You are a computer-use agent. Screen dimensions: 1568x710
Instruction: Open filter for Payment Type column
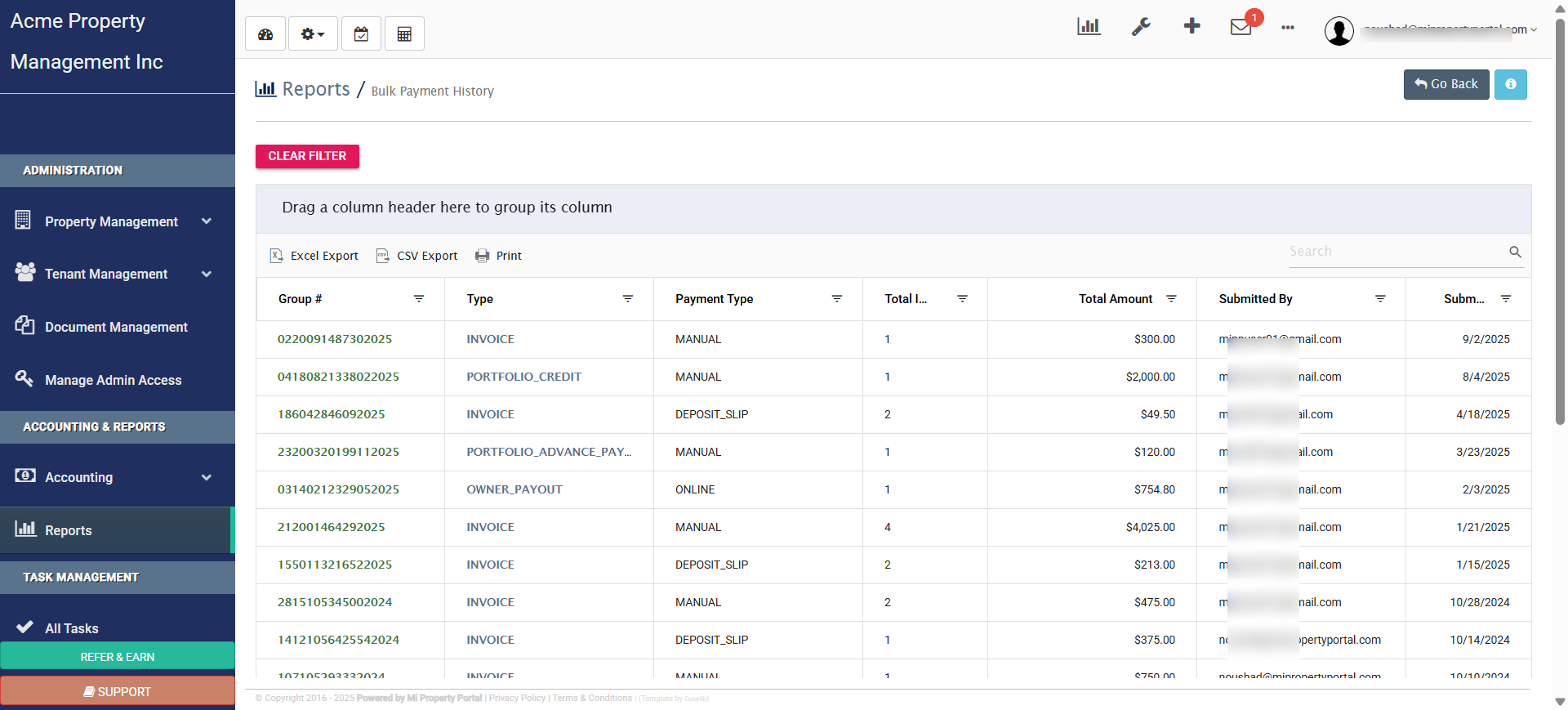[836, 299]
